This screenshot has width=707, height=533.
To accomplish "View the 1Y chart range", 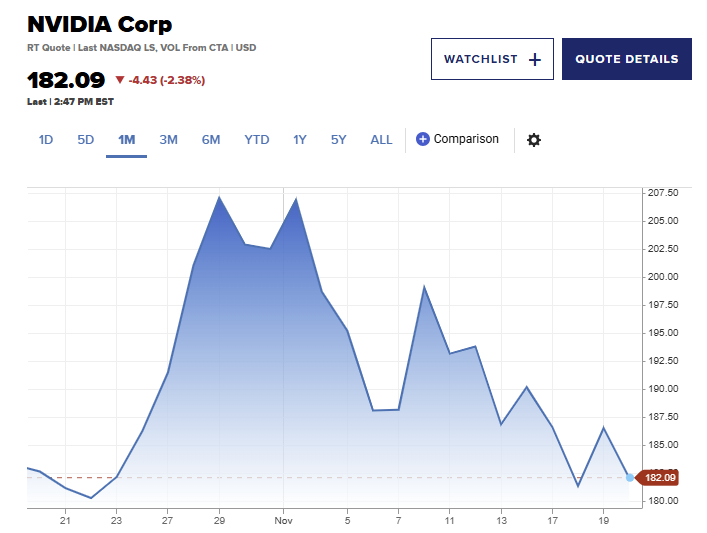I will [x=300, y=140].
